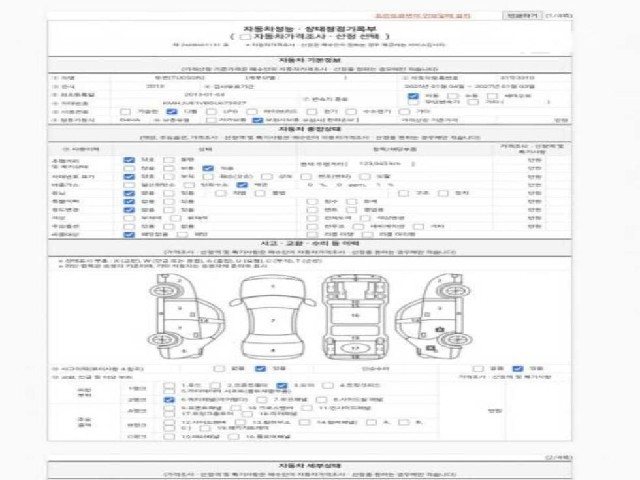Check 많음 in the mileage status row
The height and width of the screenshot is (480, 640).
point(129,168)
